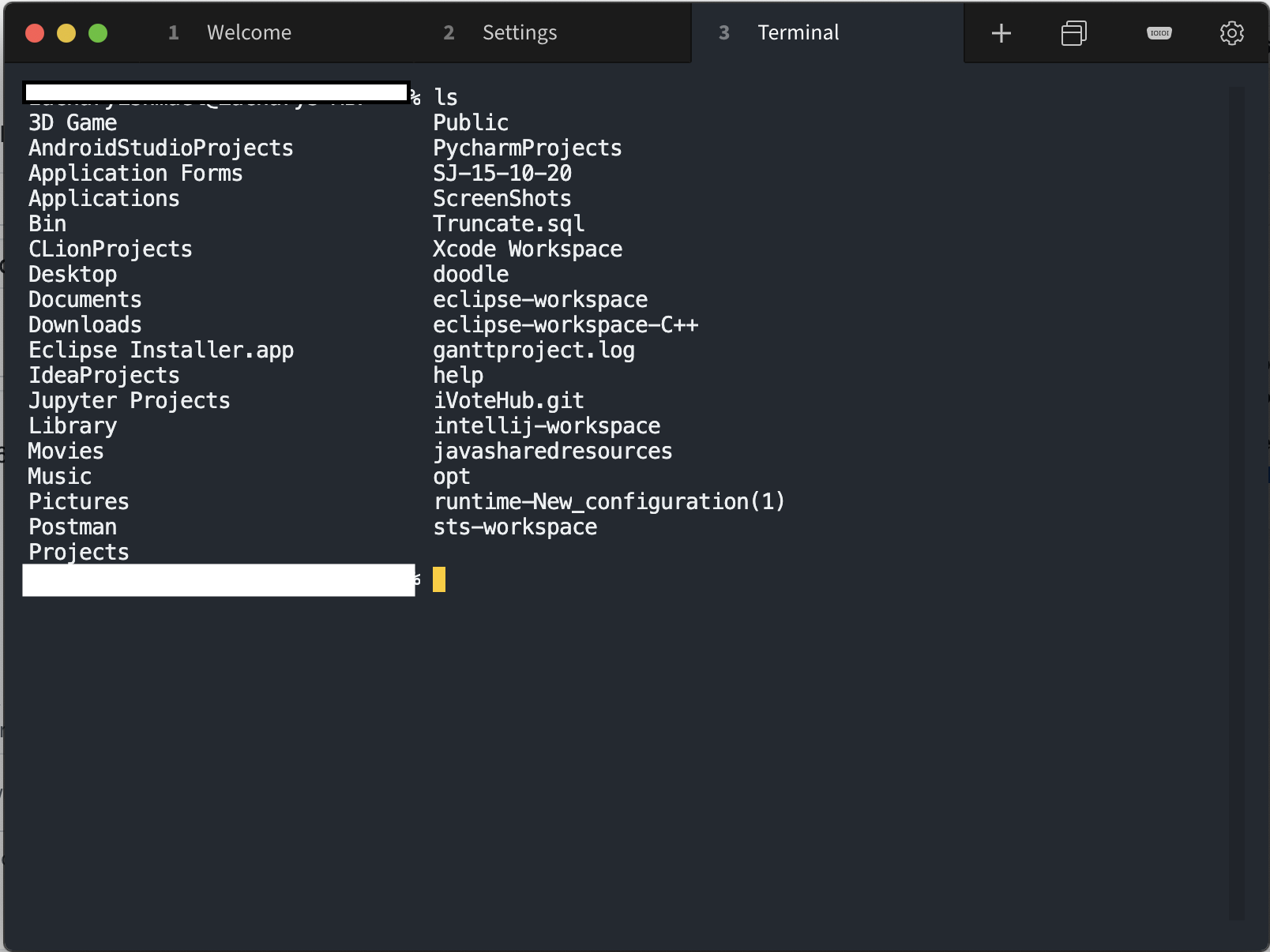Click the ganttproject.log entry
This screenshot has height=952, width=1270.
[x=534, y=350]
